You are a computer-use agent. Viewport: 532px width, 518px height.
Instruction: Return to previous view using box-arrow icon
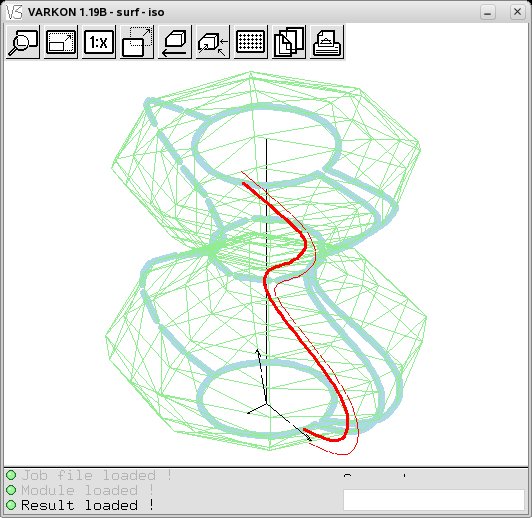point(175,42)
